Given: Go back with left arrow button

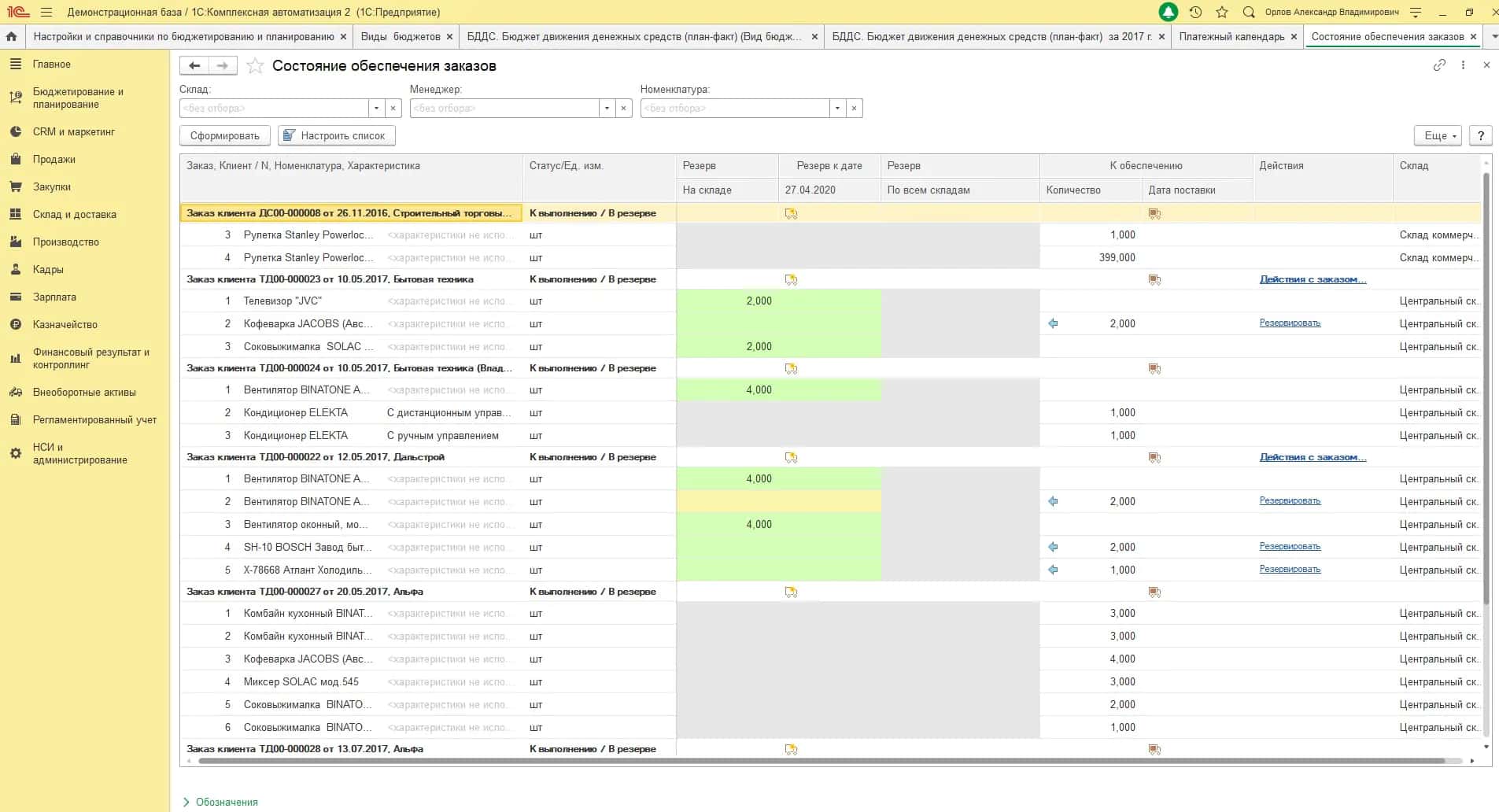Looking at the screenshot, I should pos(194,66).
